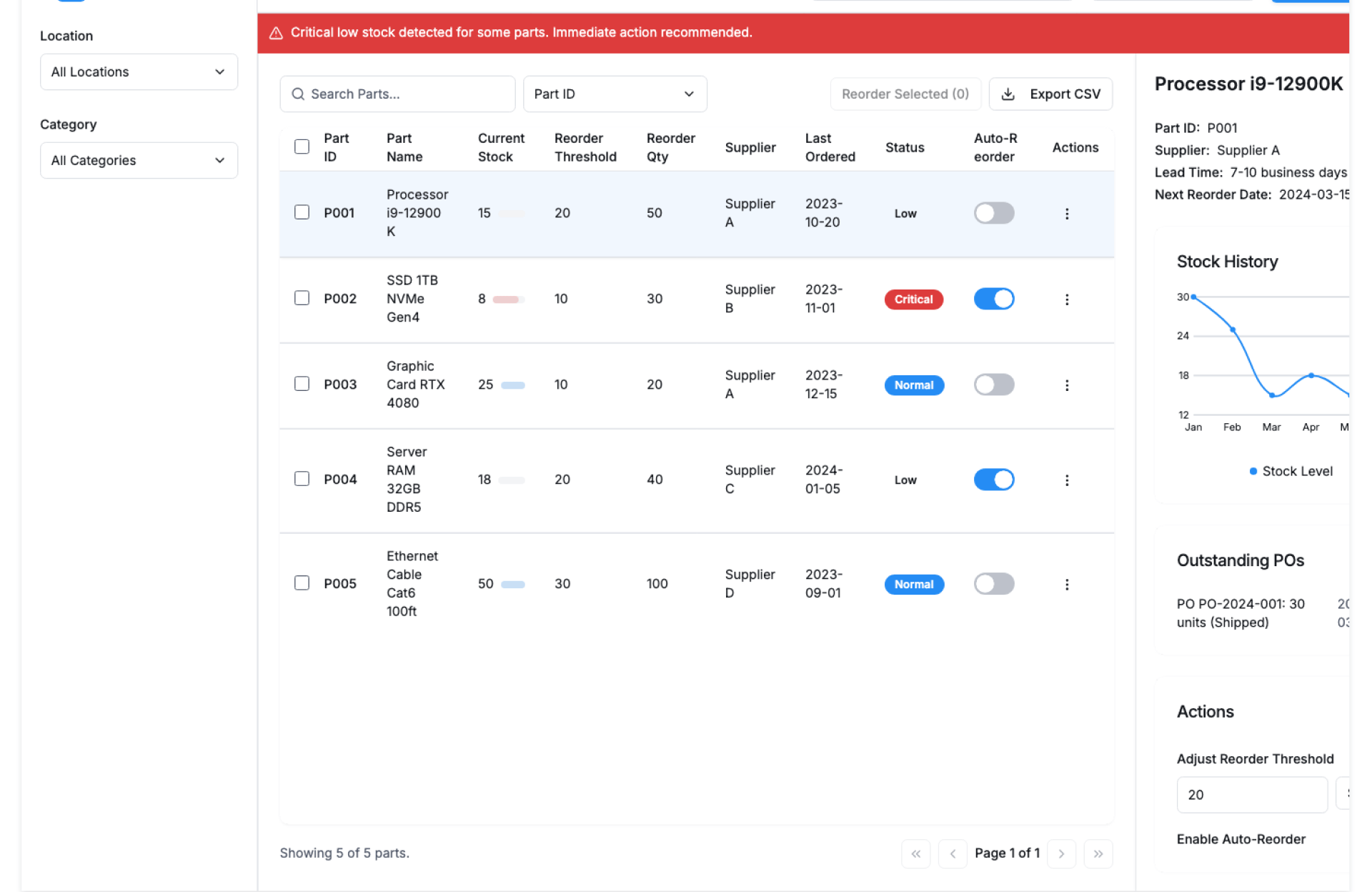Open actions menu for P001 row

coord(1066,214)
